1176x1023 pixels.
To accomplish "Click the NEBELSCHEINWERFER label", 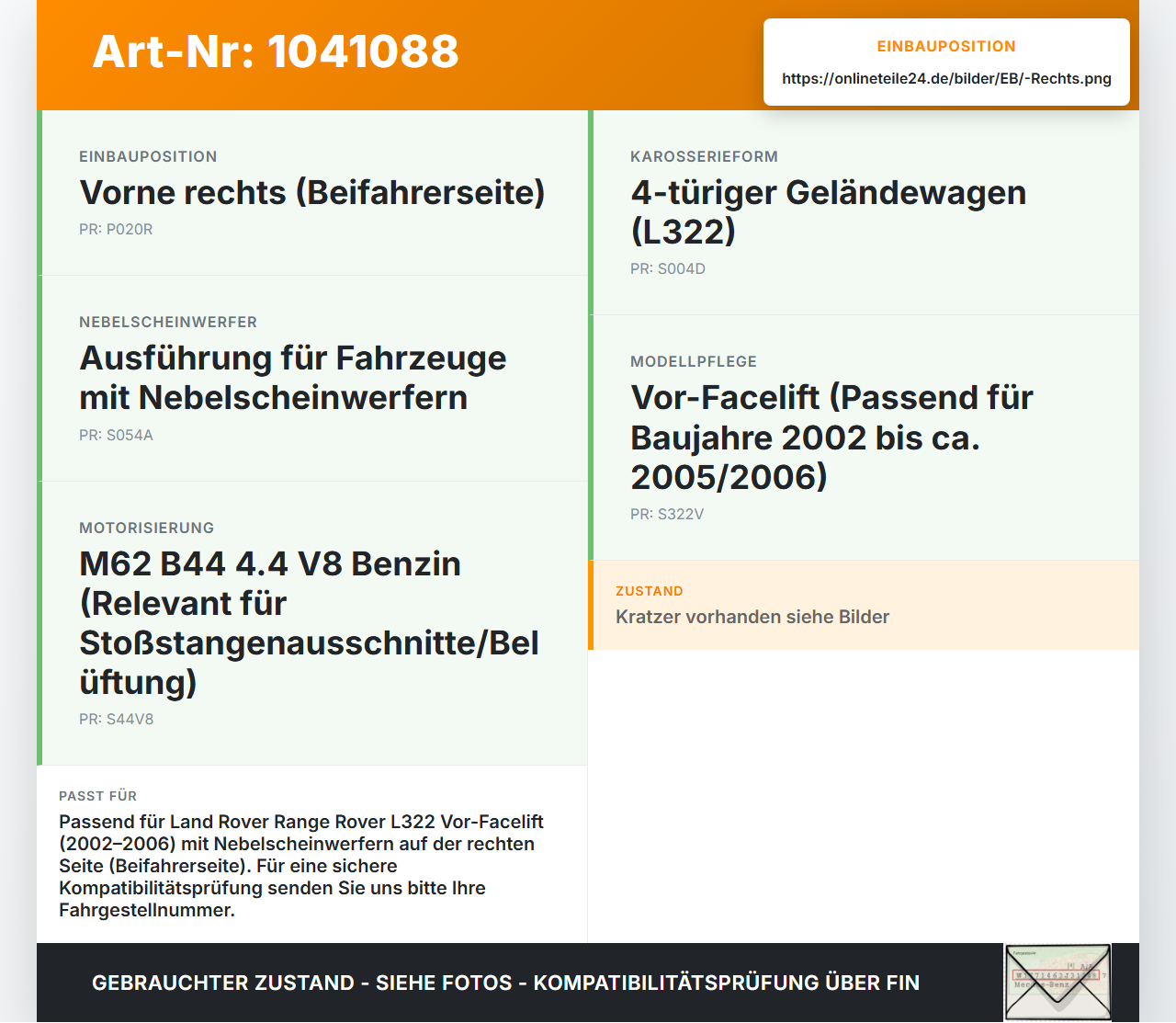I will tap(168, 323).
